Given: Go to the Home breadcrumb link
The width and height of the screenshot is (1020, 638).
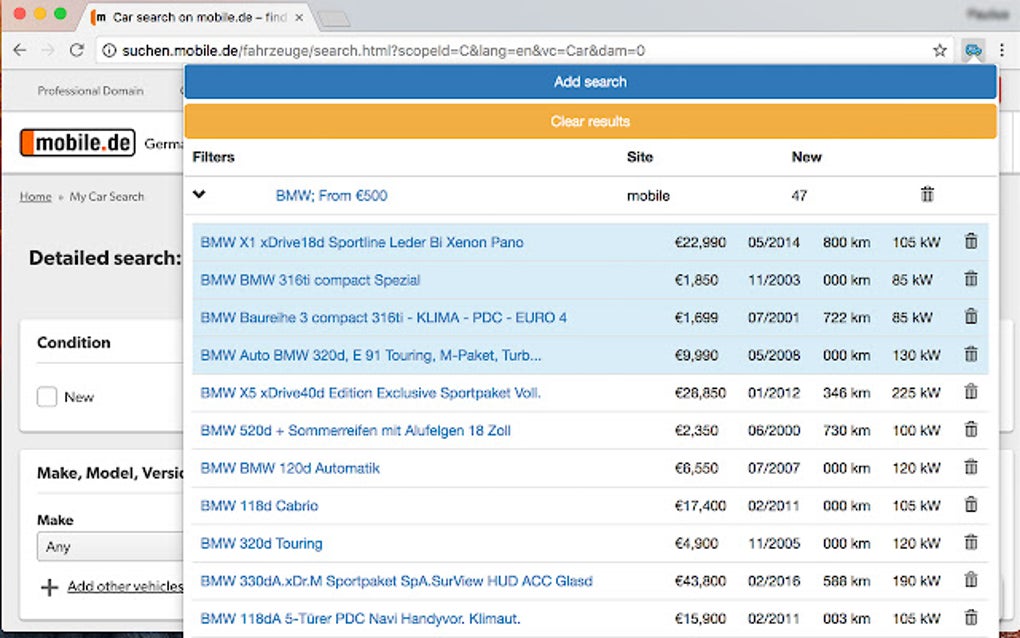Looking at the screenshot, I should tap(35, 197).
